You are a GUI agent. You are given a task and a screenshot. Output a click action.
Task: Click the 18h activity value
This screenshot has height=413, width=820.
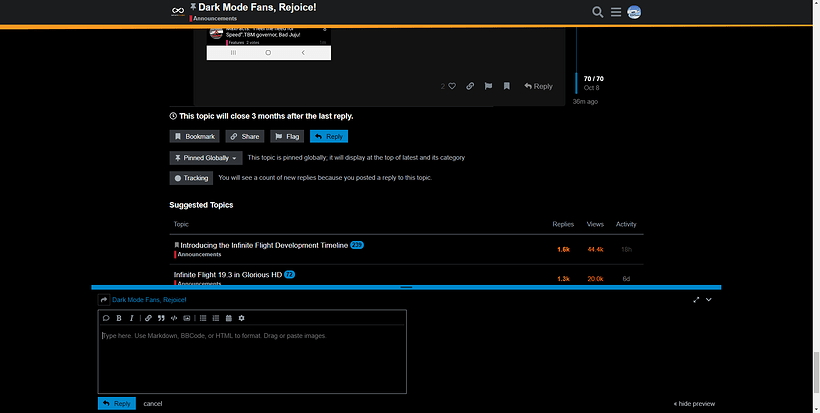[626, 249]
